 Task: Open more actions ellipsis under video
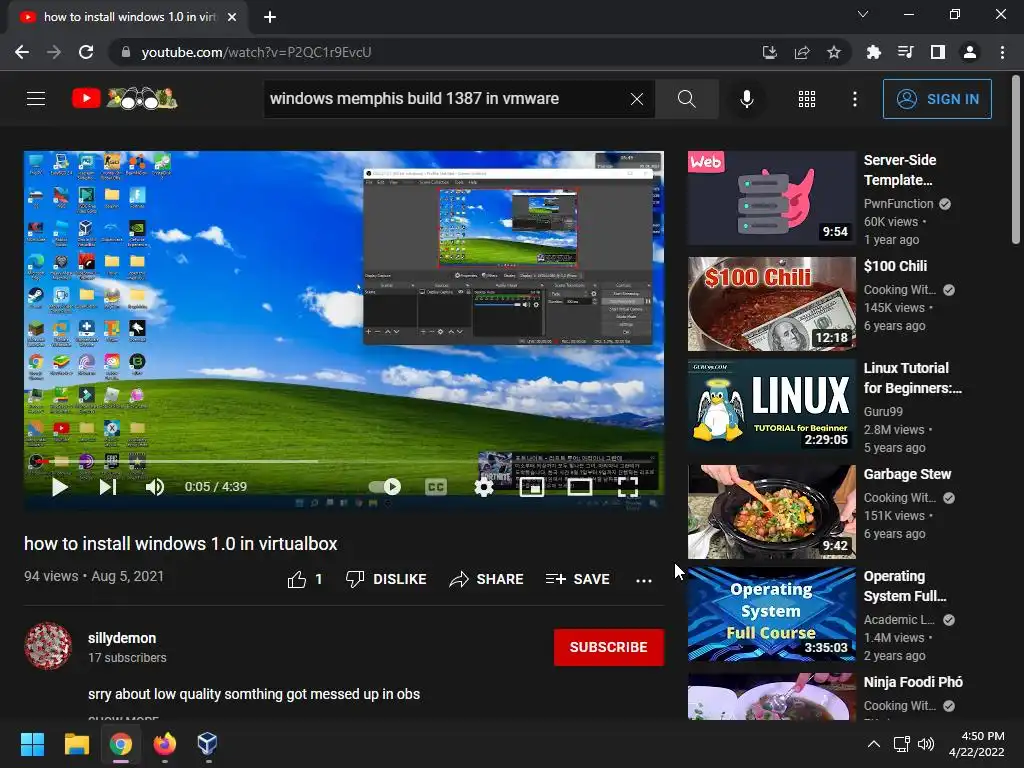(x=644, y=580)
